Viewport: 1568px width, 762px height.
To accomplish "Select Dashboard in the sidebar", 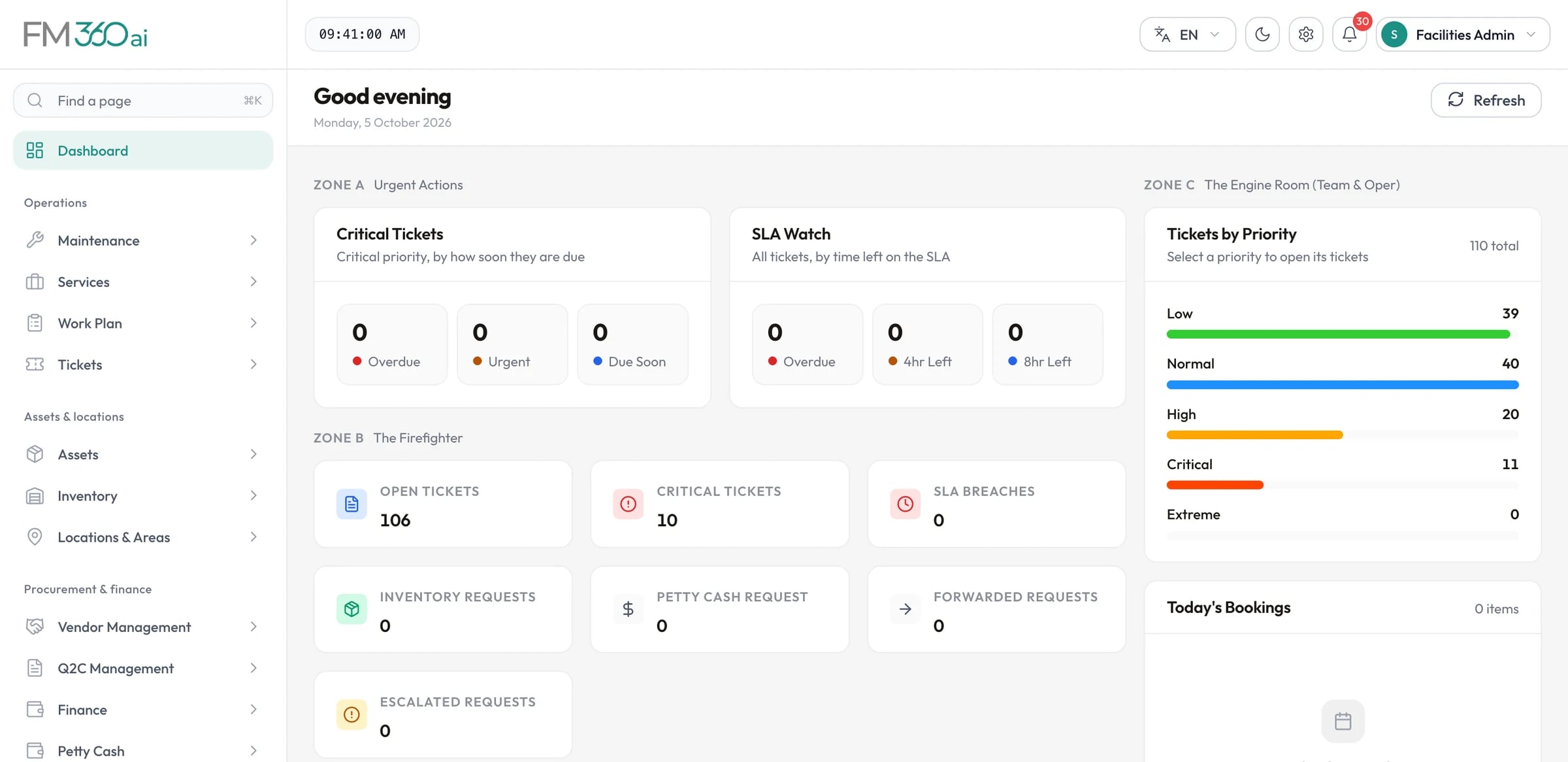I will (143, 150).
